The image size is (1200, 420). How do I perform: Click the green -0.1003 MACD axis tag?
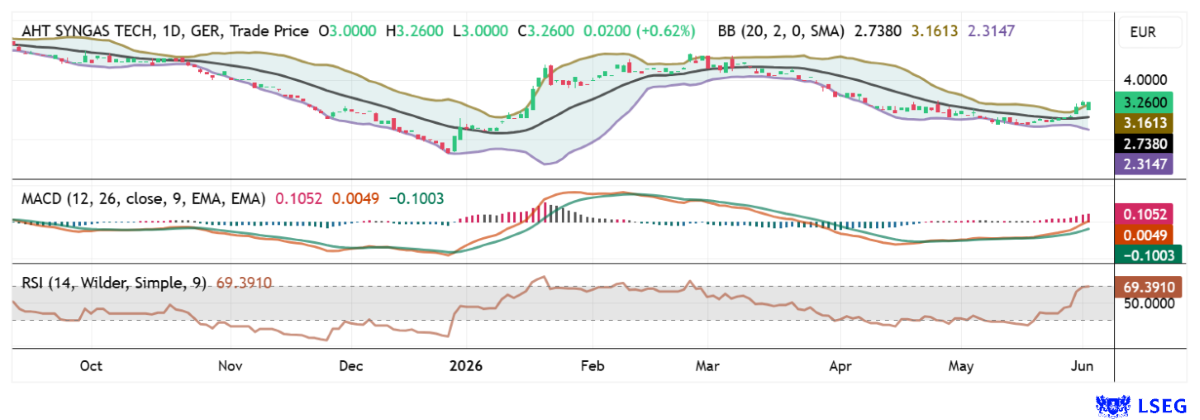(x=1149, y=255)
